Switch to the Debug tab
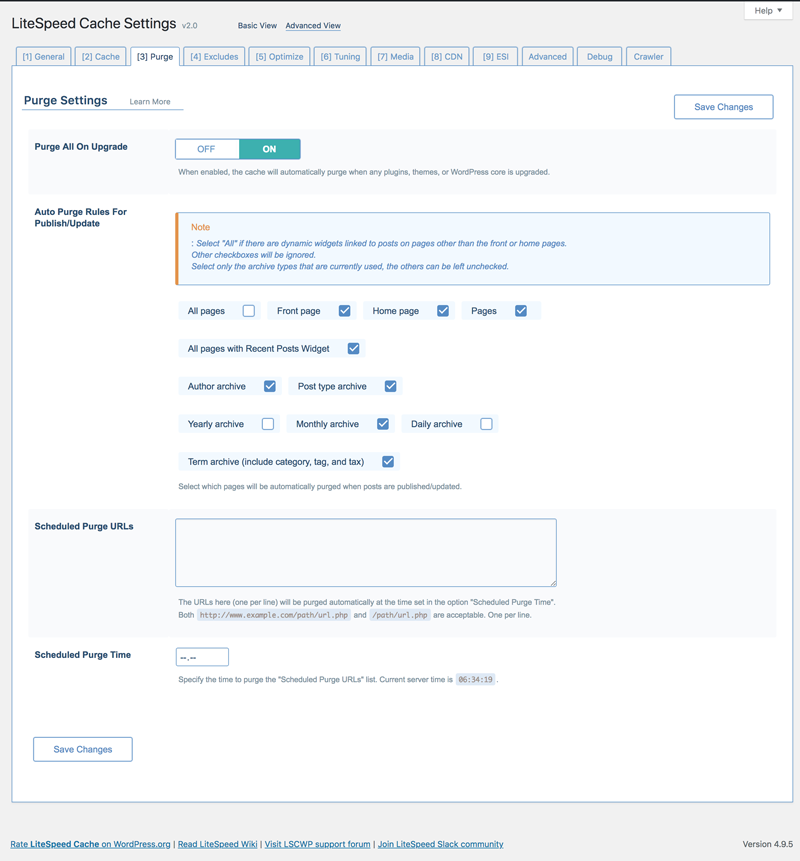Screen dimensions: 800x861 (x=600, y=57)
